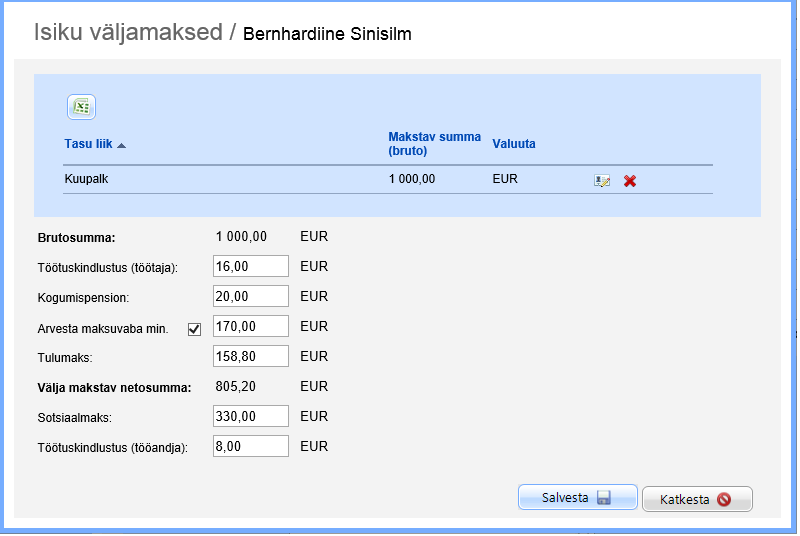This screenshot has height=536, width=800.
Task: Sort by Makstav summa (bruto) column header
Action: [434, 144]
